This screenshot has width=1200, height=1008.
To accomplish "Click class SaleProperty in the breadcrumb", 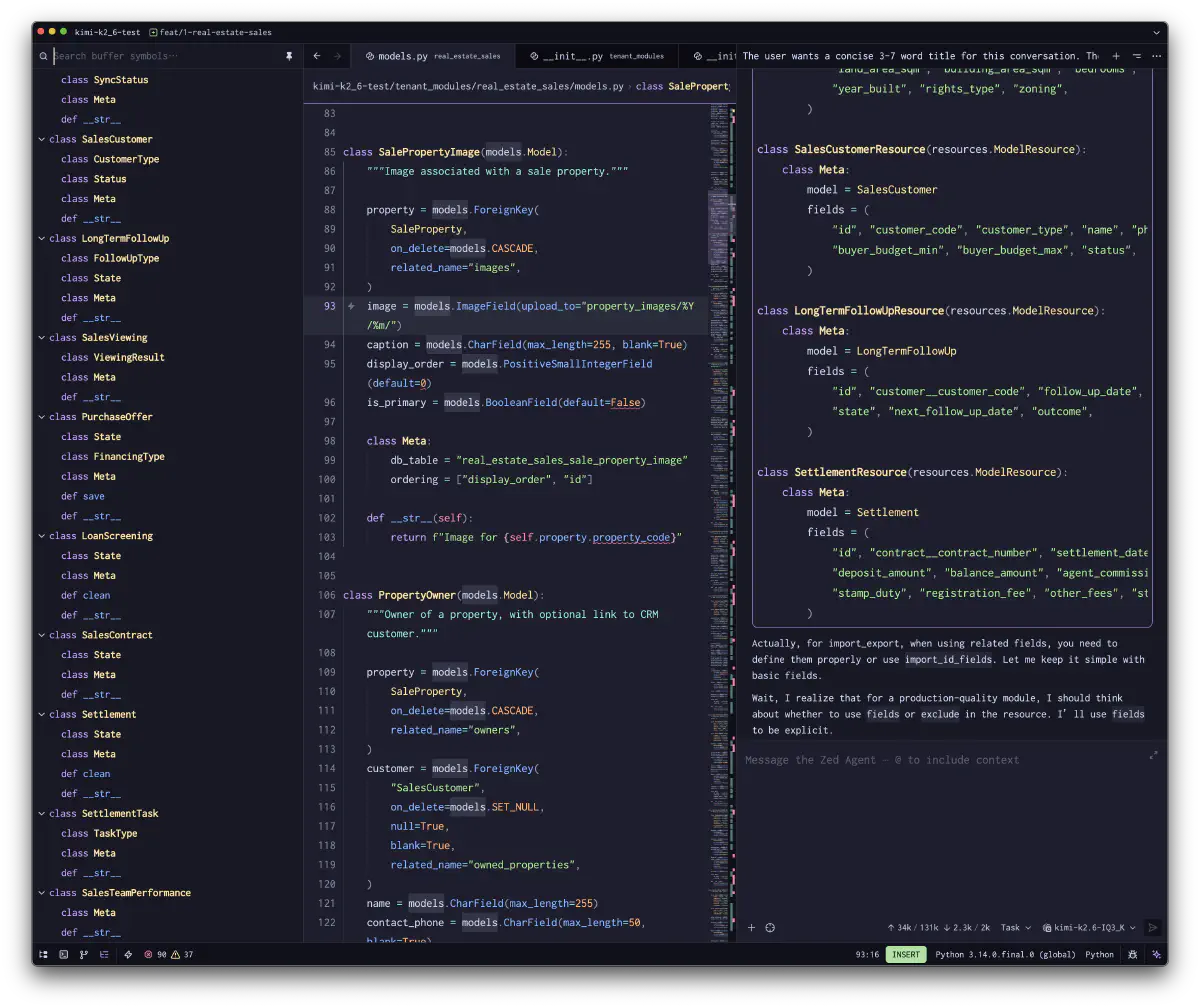I will (682, 86).
